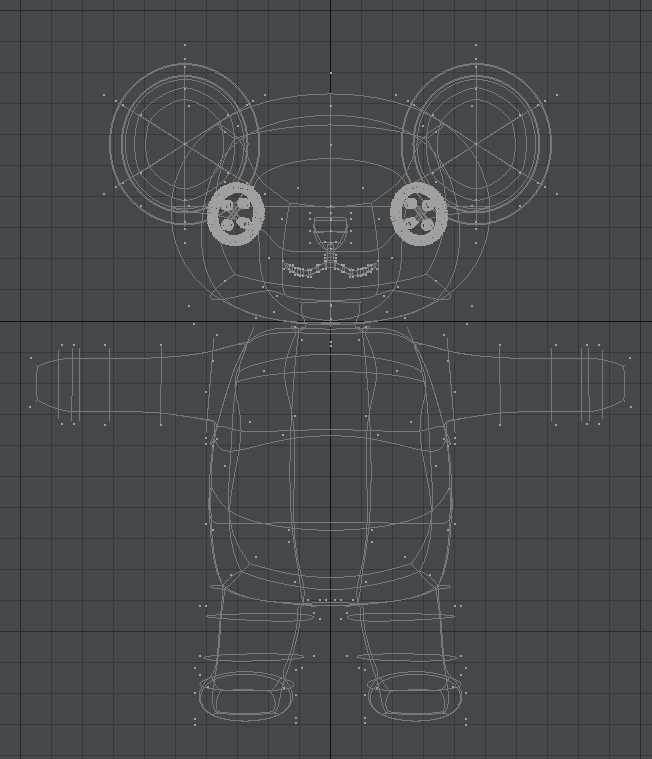Screen dimensions: 652x759
Task: Select the neck piece below the head
Action: (331, 312)
